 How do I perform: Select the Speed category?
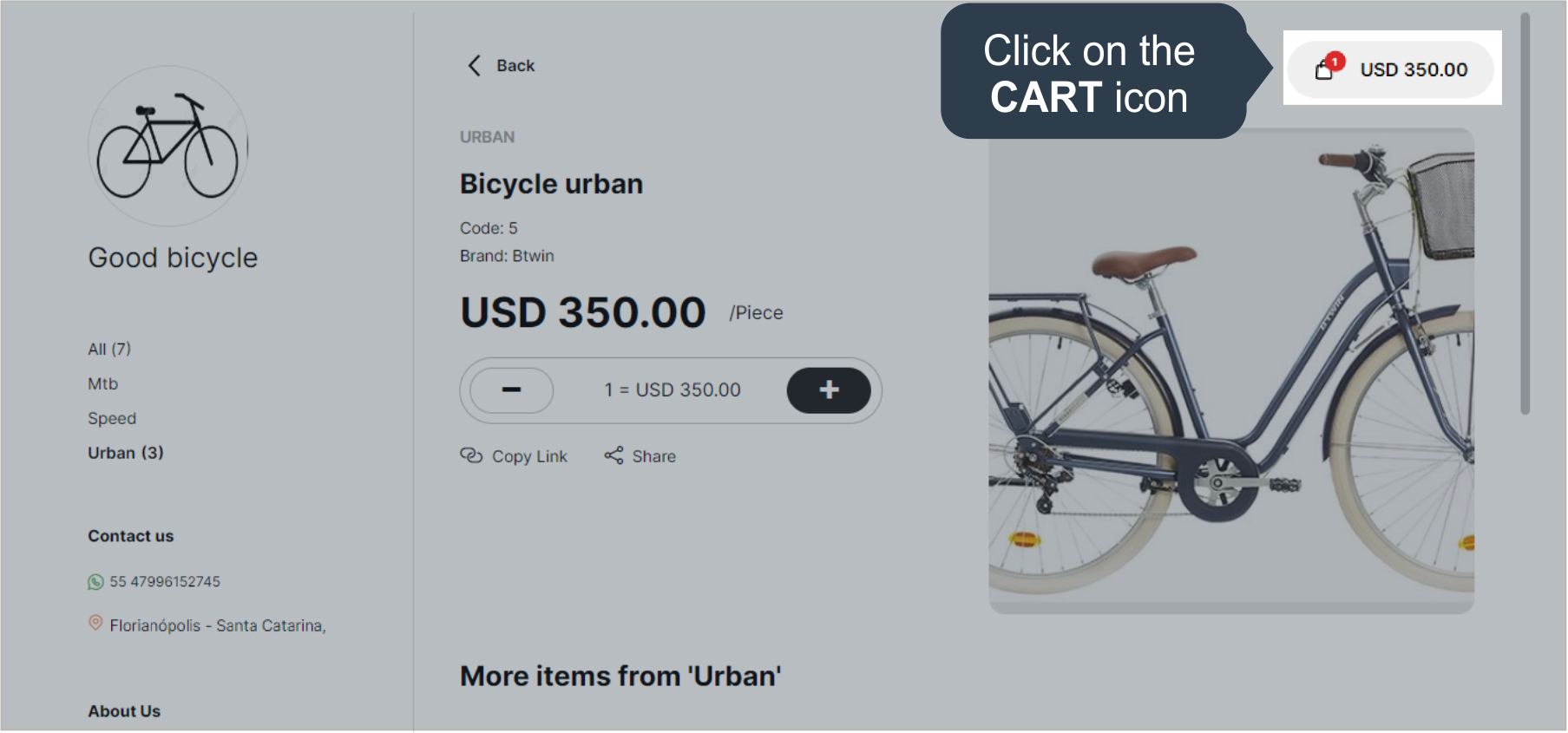click(112, 418)
